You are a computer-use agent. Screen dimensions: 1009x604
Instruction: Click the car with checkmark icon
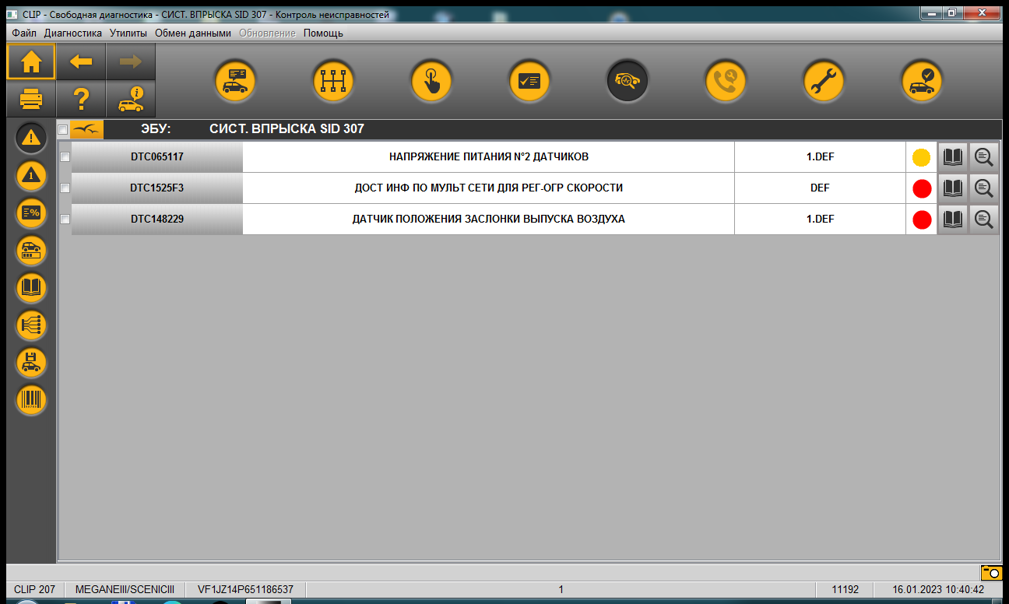pyautogui.click(x=921, y=81)
